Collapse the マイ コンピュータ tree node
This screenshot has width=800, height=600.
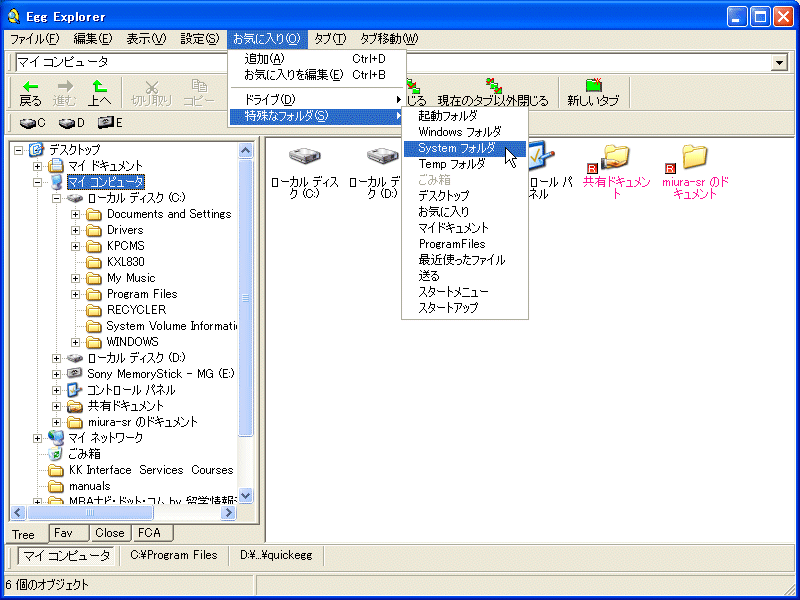pos(37,182)
